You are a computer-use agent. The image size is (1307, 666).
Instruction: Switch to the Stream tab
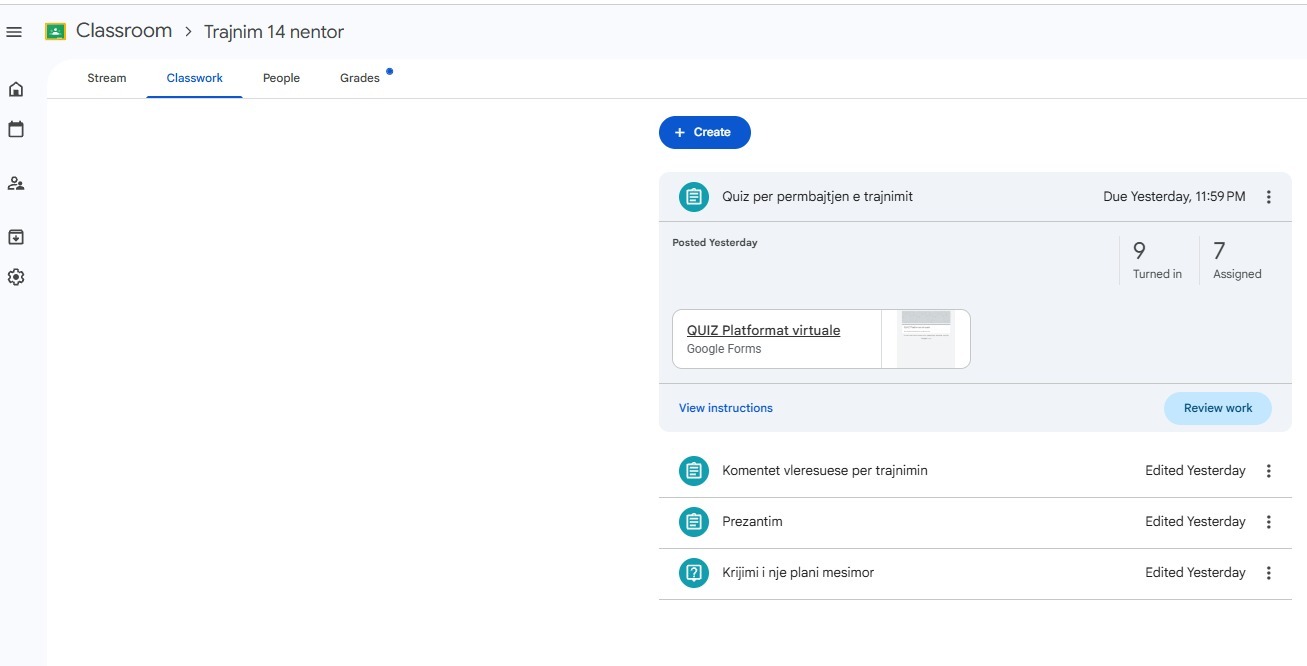tap(107, 78)
